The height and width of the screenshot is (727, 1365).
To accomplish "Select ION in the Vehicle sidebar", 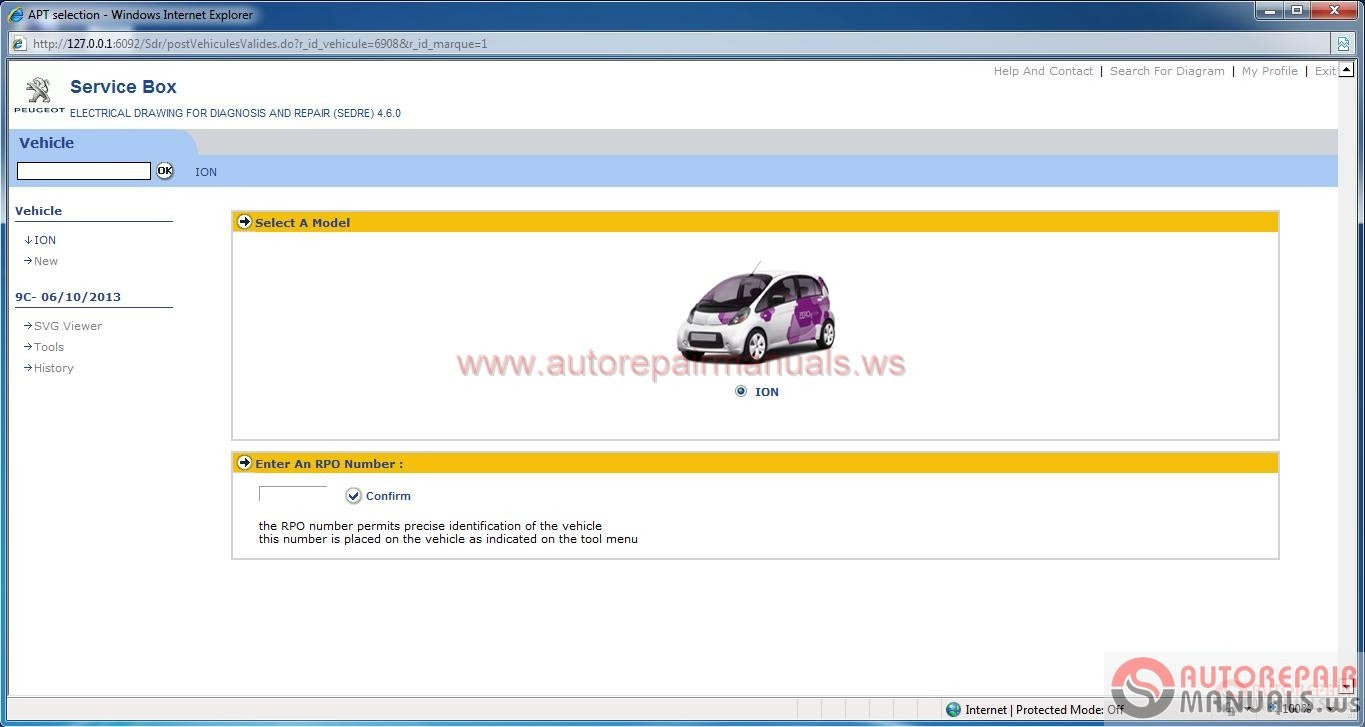I will (45, 240).
